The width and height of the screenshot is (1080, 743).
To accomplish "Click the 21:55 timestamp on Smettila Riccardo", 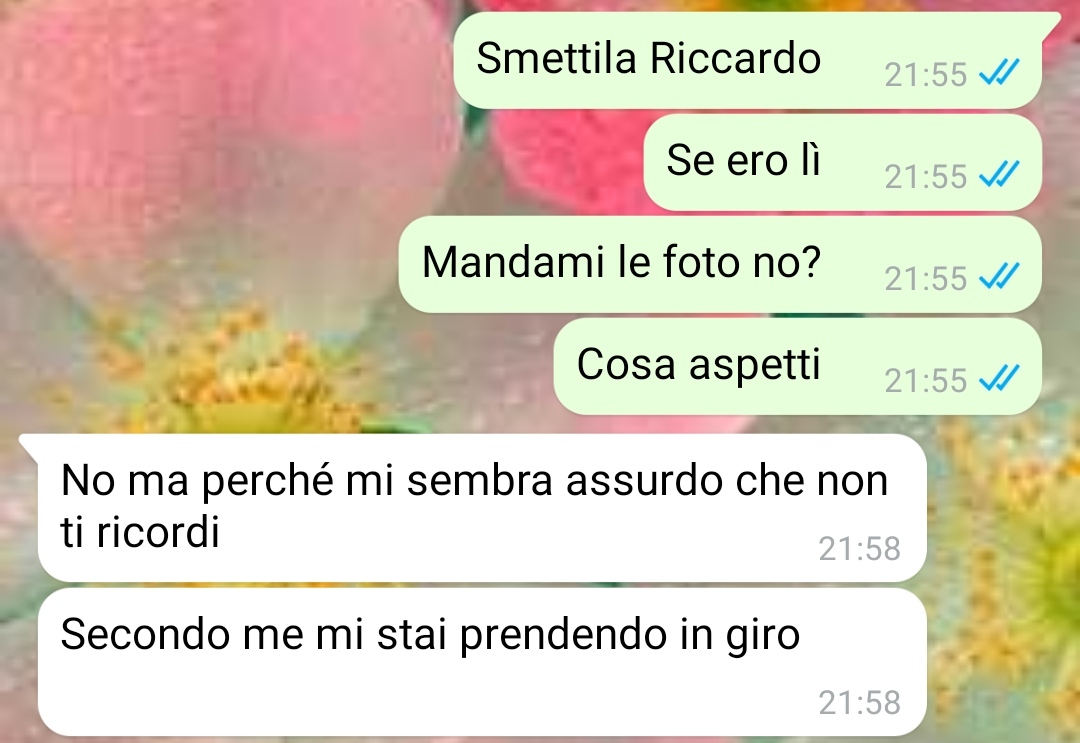I will [x=926, y=74].
